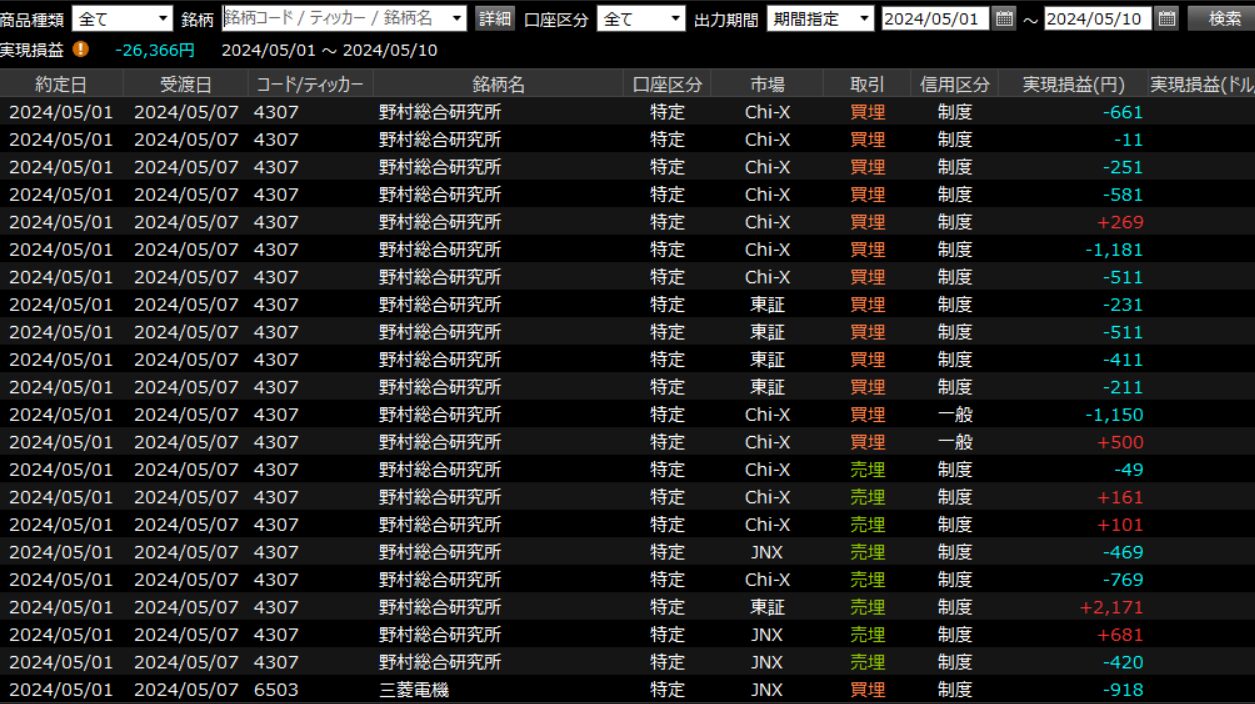
Task: Select the row with gain +161
Action: coord(627,497)
